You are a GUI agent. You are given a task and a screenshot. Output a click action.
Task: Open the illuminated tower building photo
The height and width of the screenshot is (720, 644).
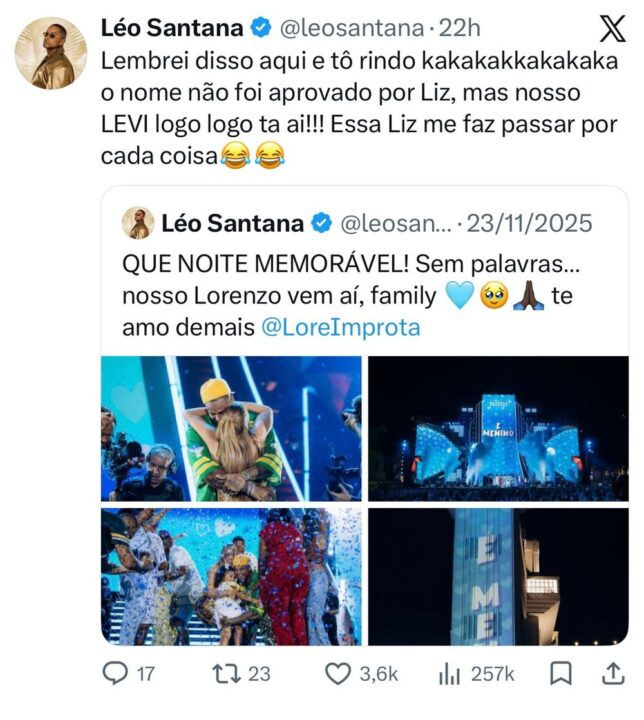pos(497,576)
